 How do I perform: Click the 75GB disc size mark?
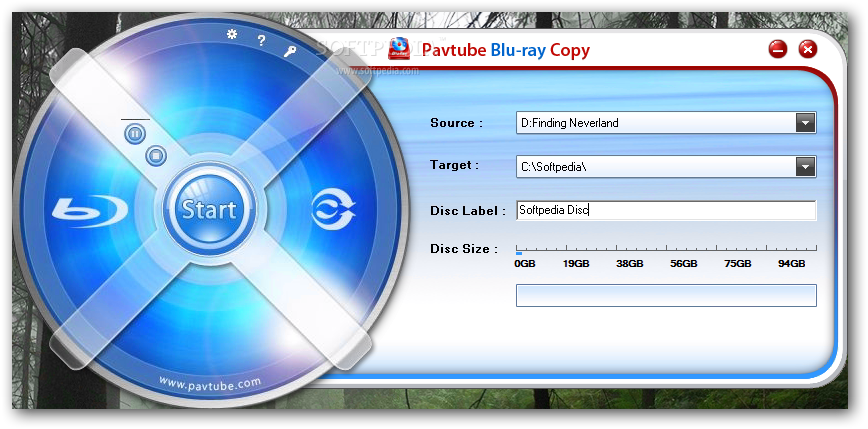(737, 264)
